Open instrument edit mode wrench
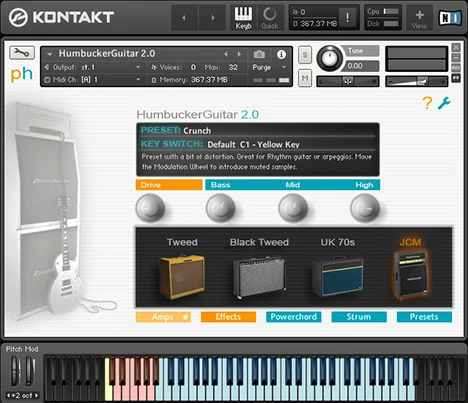The height and width of the screenshot is (403, 468). [x=22, y=53]
